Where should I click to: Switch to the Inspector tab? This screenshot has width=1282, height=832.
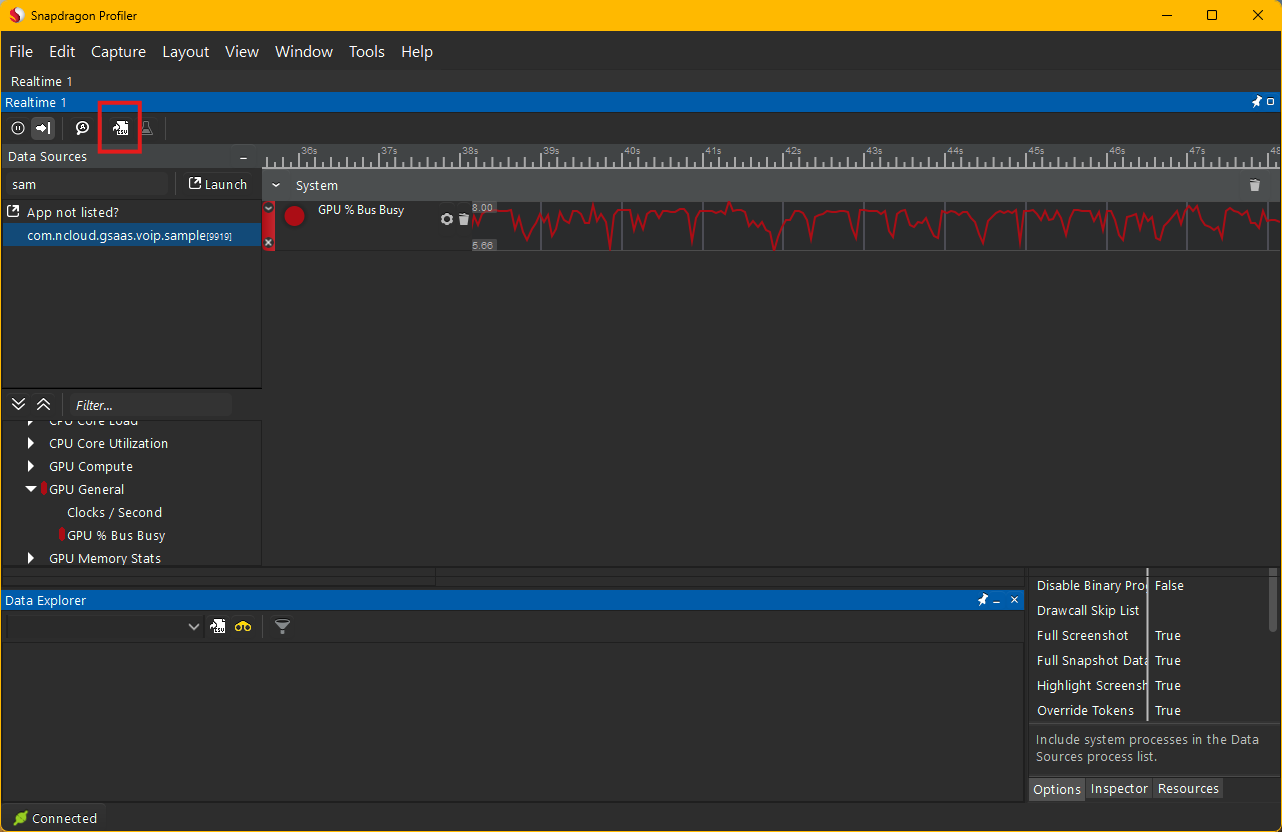pyautogui.click(x=1119, y=789)
